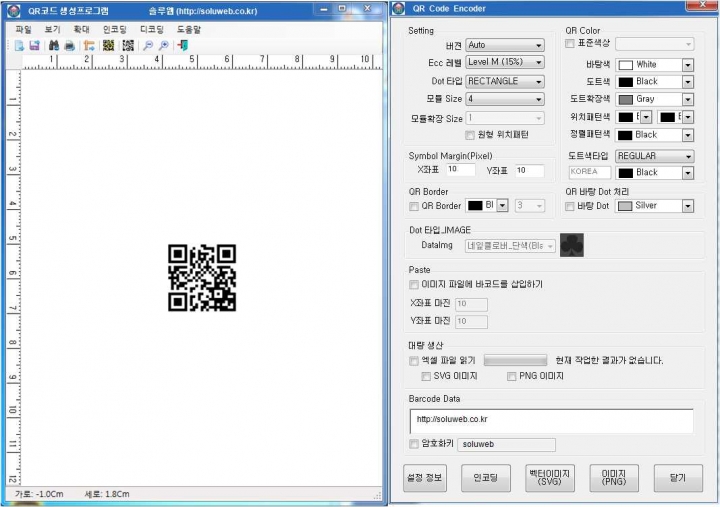Toggle the 원형 위치패턴 checkbox

point(470,135)
